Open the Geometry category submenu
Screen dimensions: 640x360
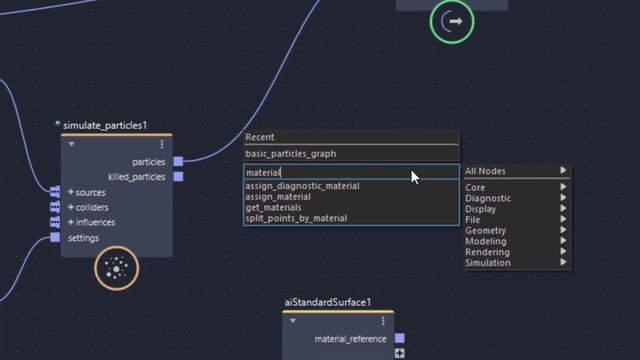pos(517,231)
